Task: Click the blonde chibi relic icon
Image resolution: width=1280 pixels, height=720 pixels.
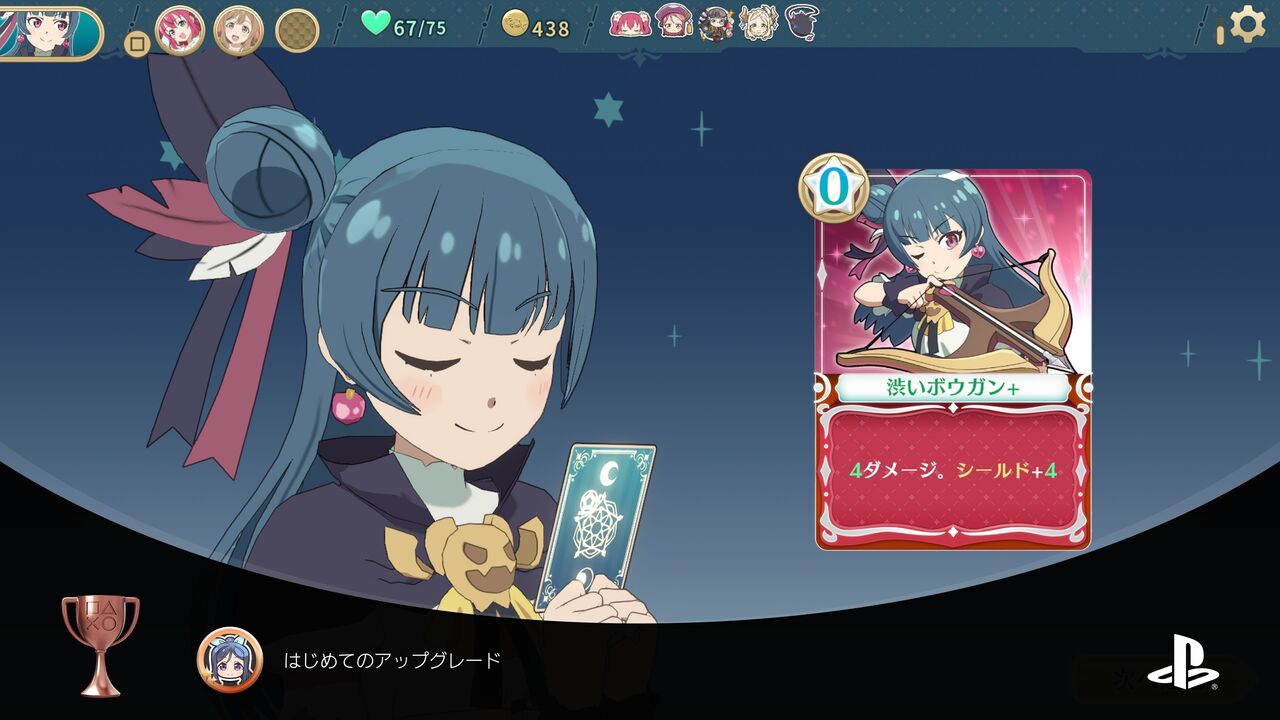Action: pyautogui.click(x=759, y=22)
